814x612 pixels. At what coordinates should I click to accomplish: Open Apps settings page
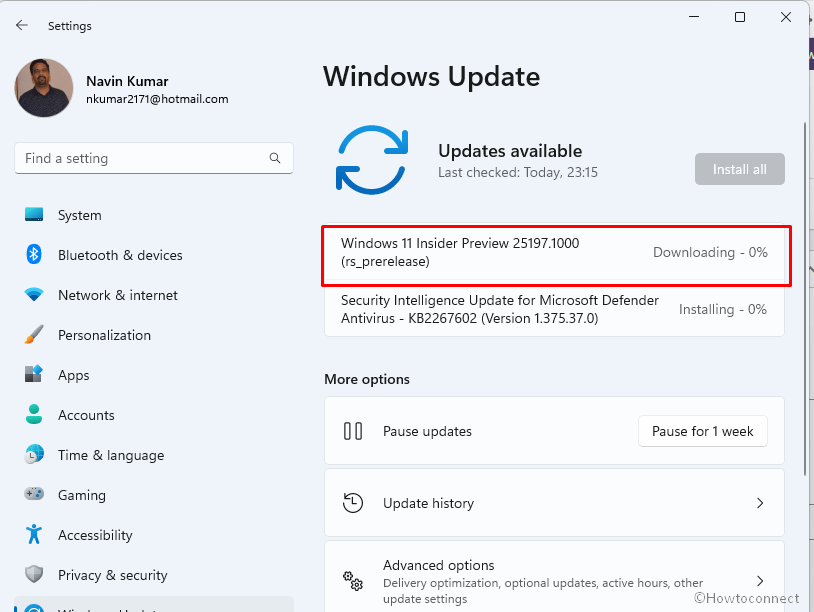click(x=154, y=375)
